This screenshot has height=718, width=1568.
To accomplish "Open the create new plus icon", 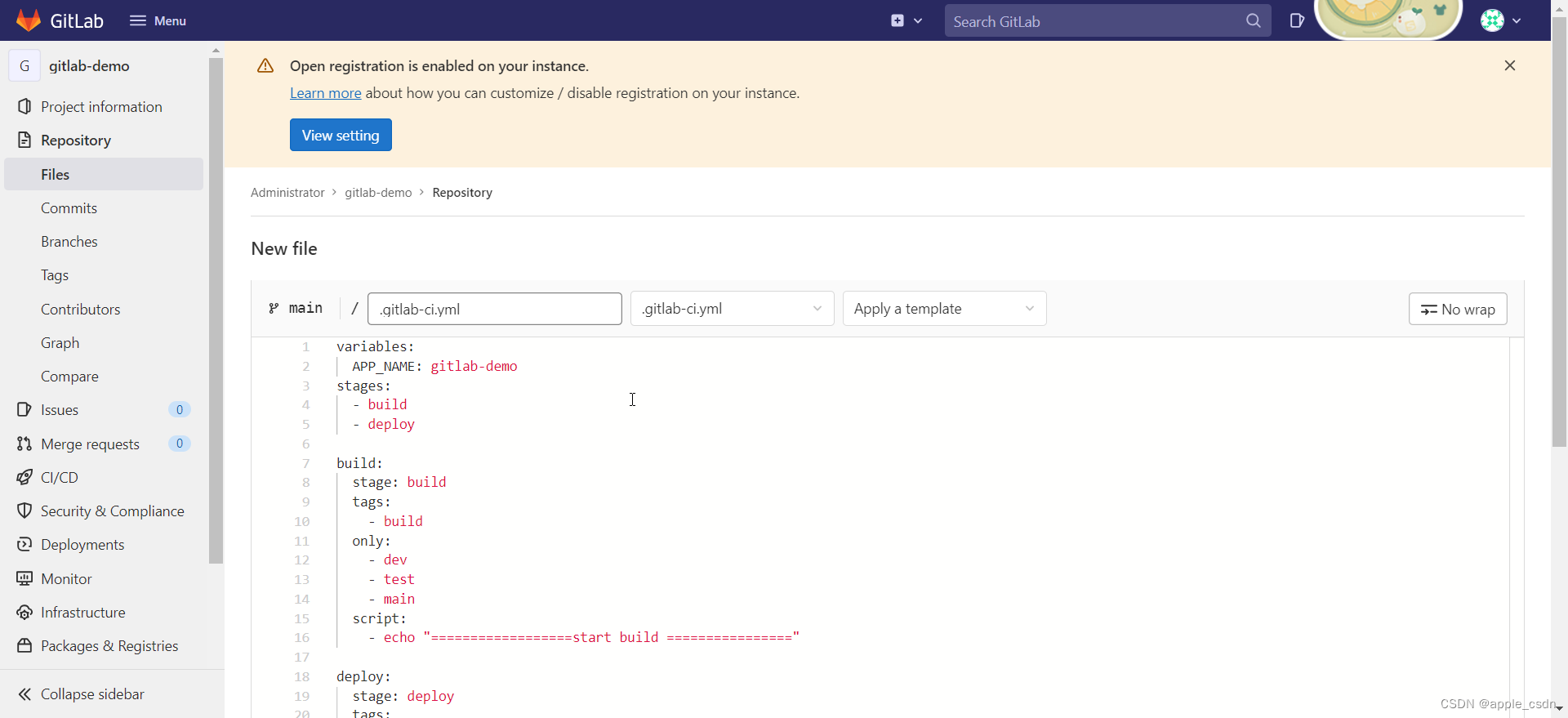I will pos(898,20).
